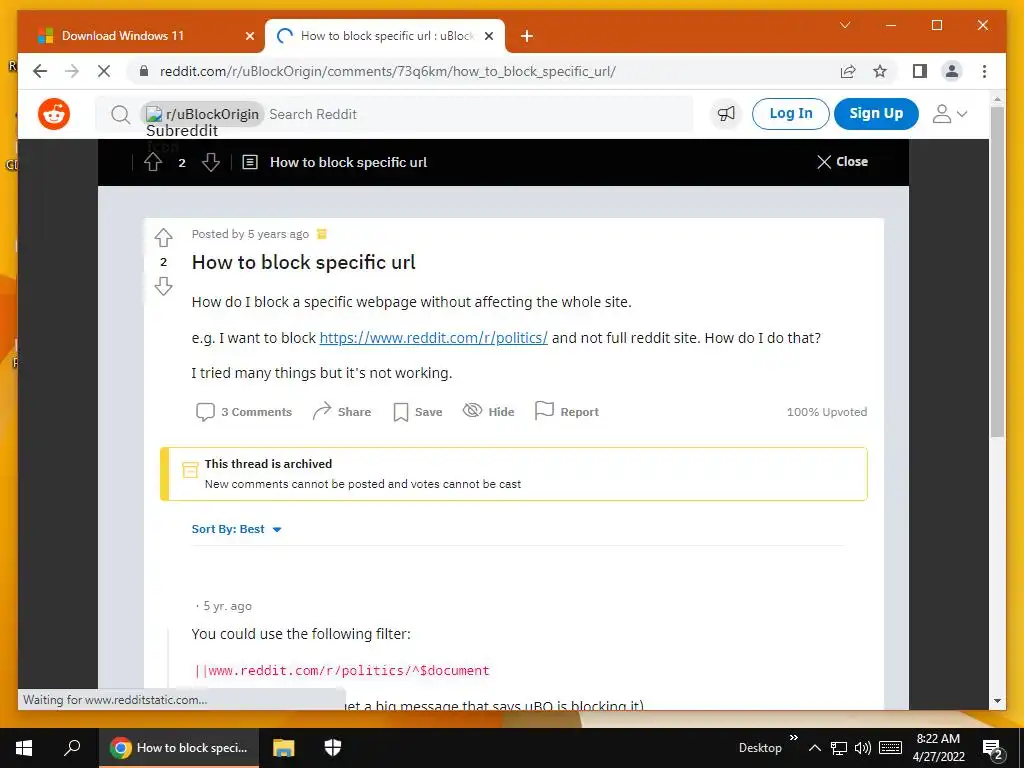Click the Reddit snoo logo

(x=54, y=114)
